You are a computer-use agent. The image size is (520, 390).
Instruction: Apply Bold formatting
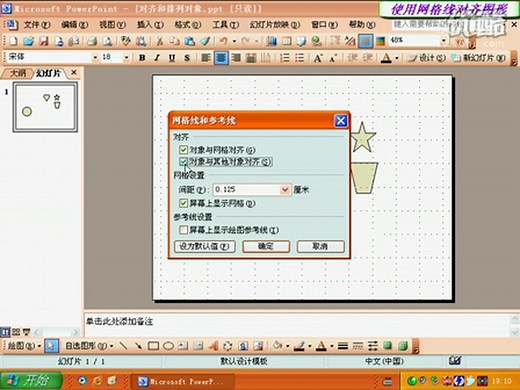pos(142,58)
